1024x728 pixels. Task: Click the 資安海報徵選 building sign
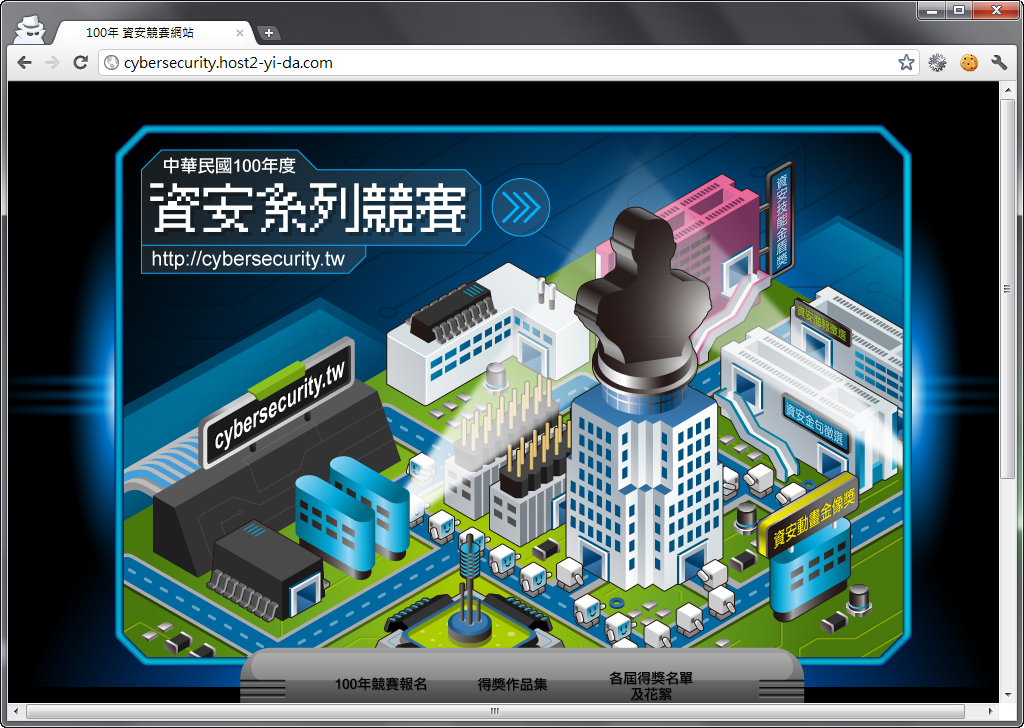pyautogui.click(x=822, y=322)
